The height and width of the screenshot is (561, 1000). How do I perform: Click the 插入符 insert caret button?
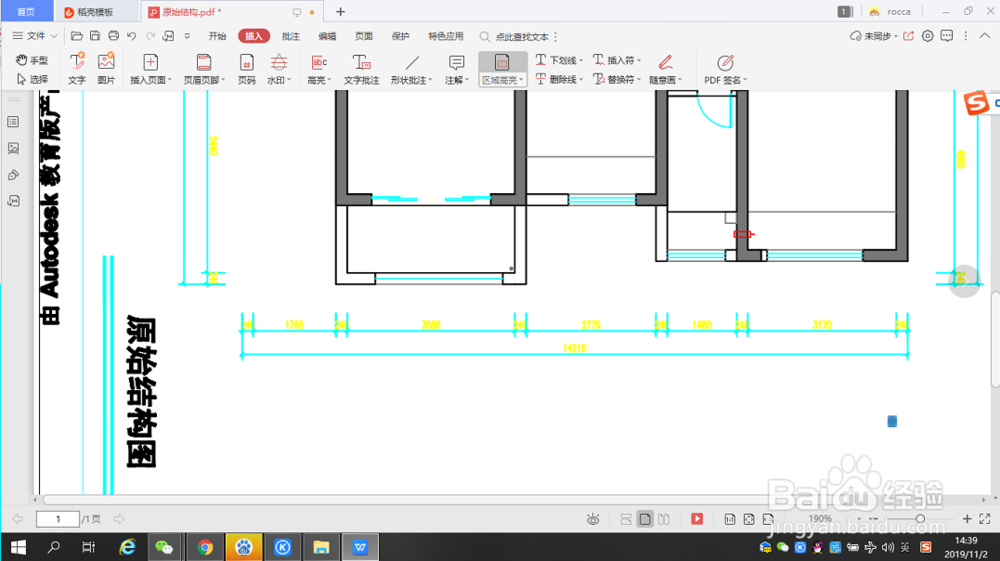pyautogui.click(x=617, y=60)
